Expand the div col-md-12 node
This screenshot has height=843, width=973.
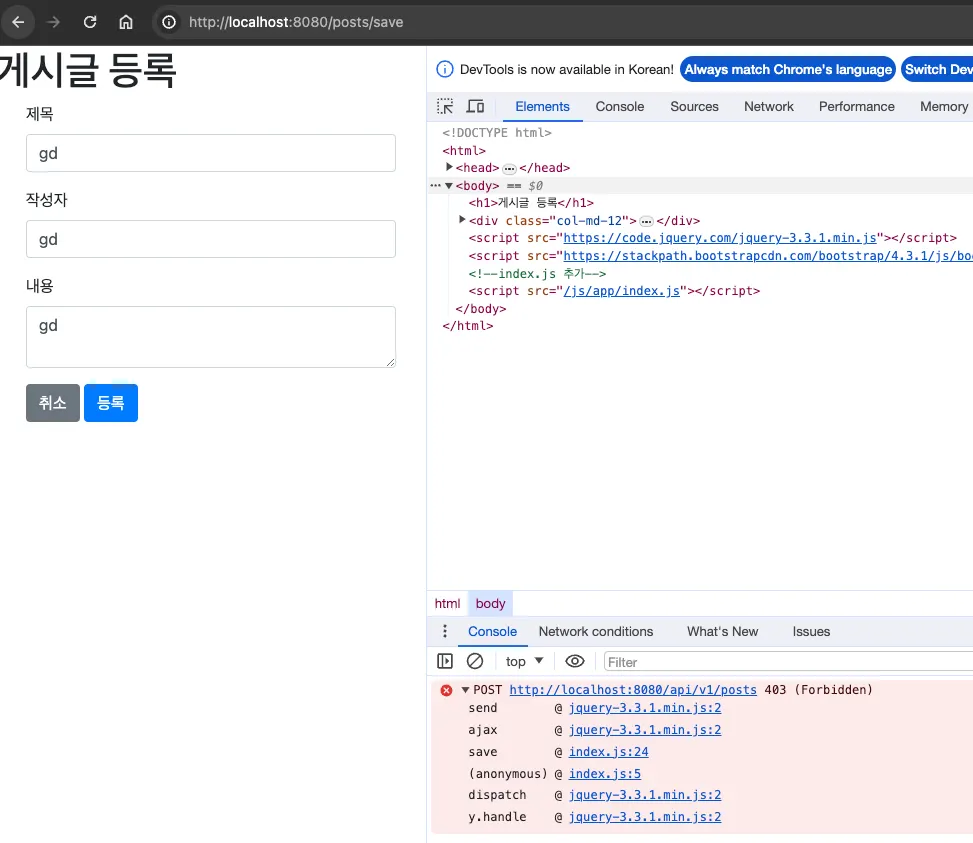[x=462, y=220]
